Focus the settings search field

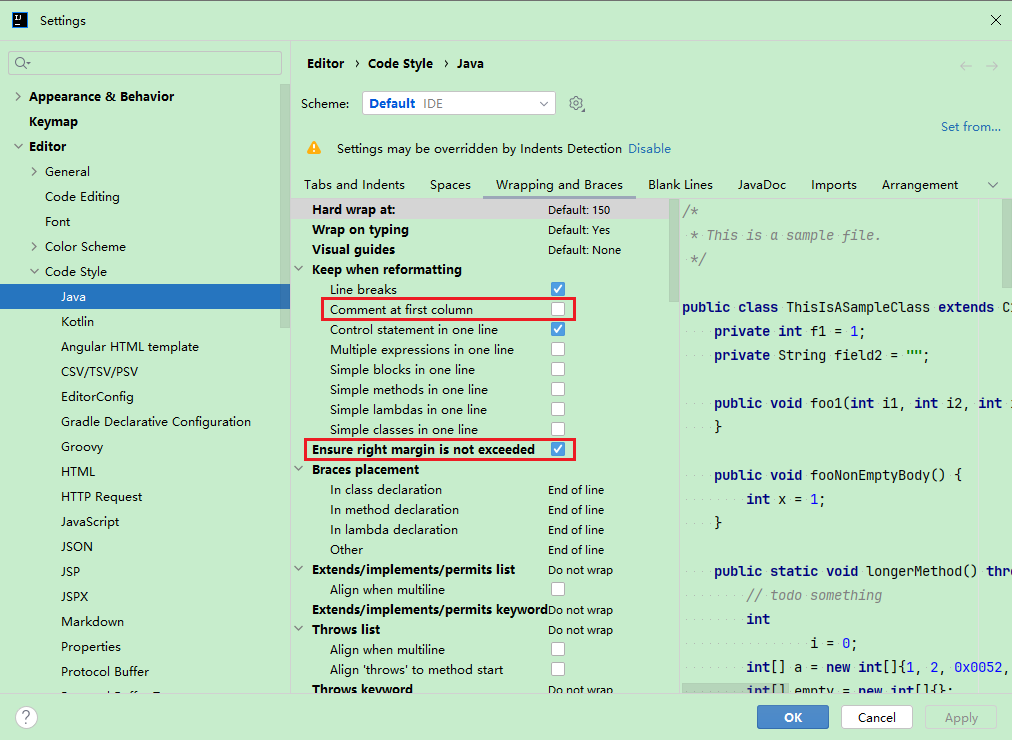pyautogui.click(x=150, y=63)
